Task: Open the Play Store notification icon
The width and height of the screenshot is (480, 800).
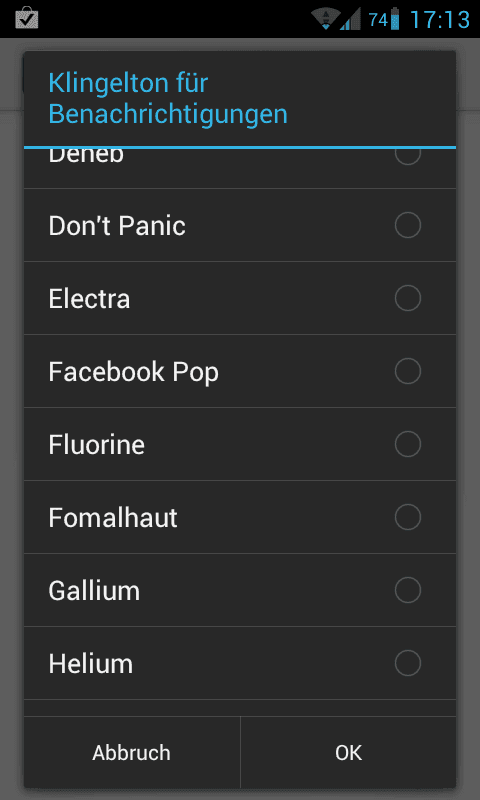Action: coord(27,19)
